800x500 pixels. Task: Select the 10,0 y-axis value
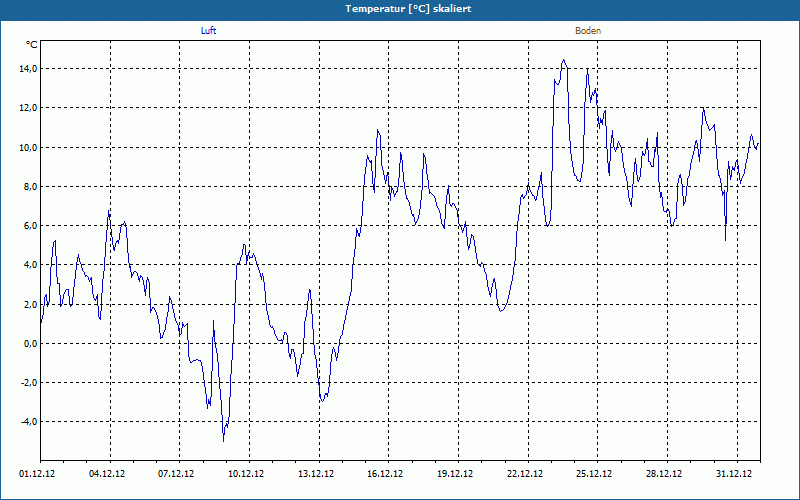29,147
